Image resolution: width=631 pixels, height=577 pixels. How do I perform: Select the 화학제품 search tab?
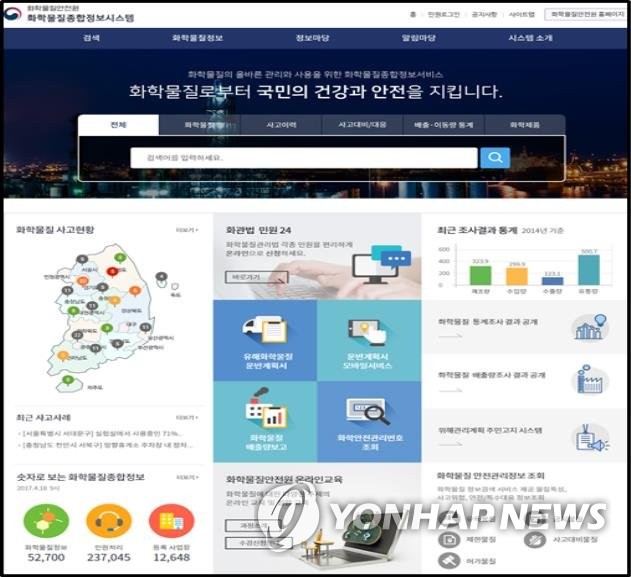524,125
